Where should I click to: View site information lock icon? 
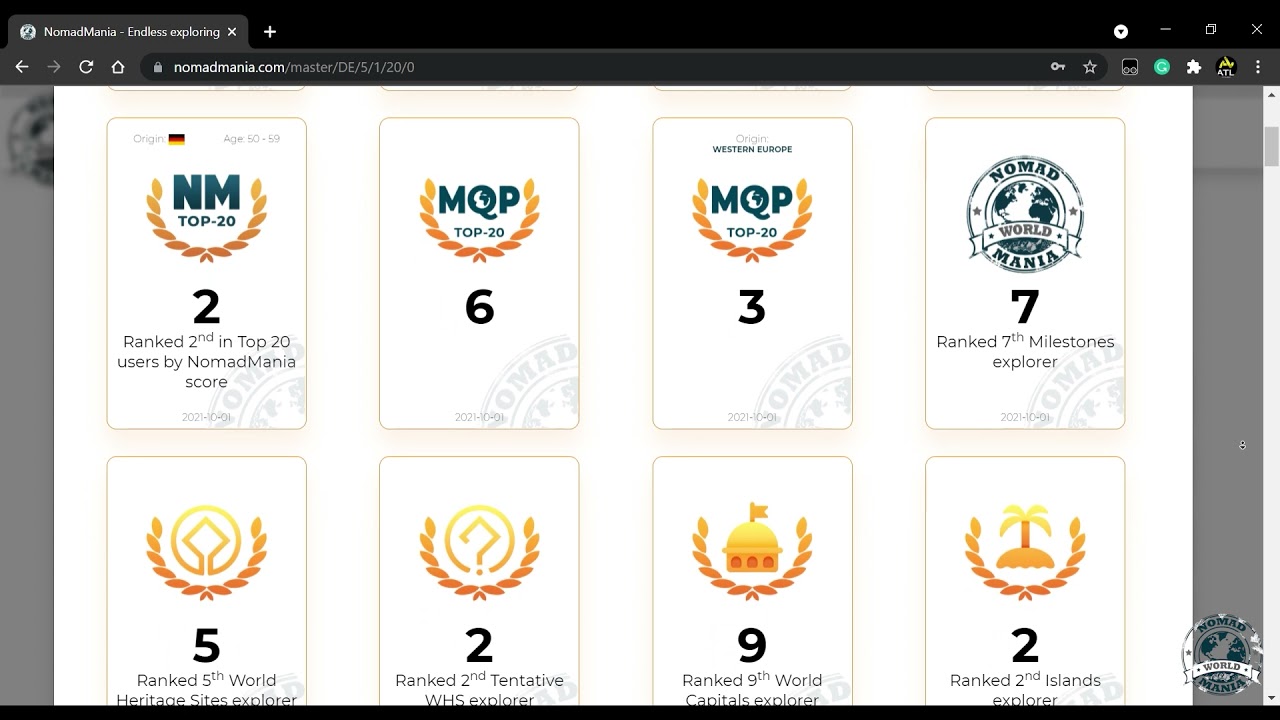(x=157, y=67)
